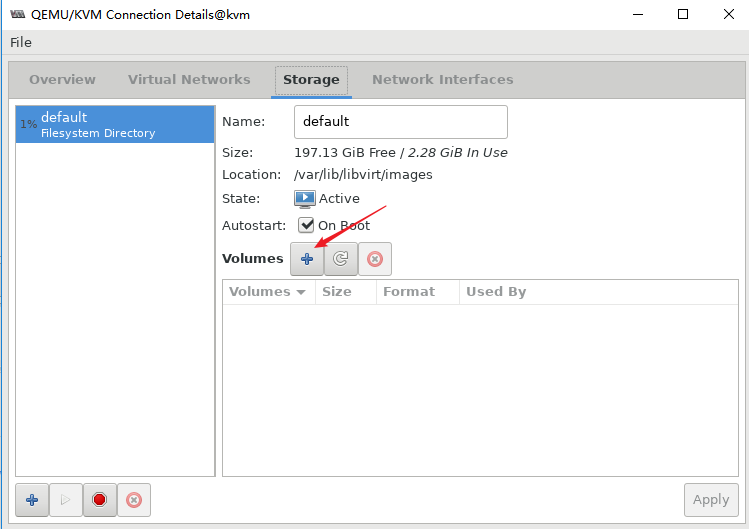Stop the storage pool red button
Image resolution: width=749 pixels, height=529 pixels.
pyautogui.click(x=99, y=500)
